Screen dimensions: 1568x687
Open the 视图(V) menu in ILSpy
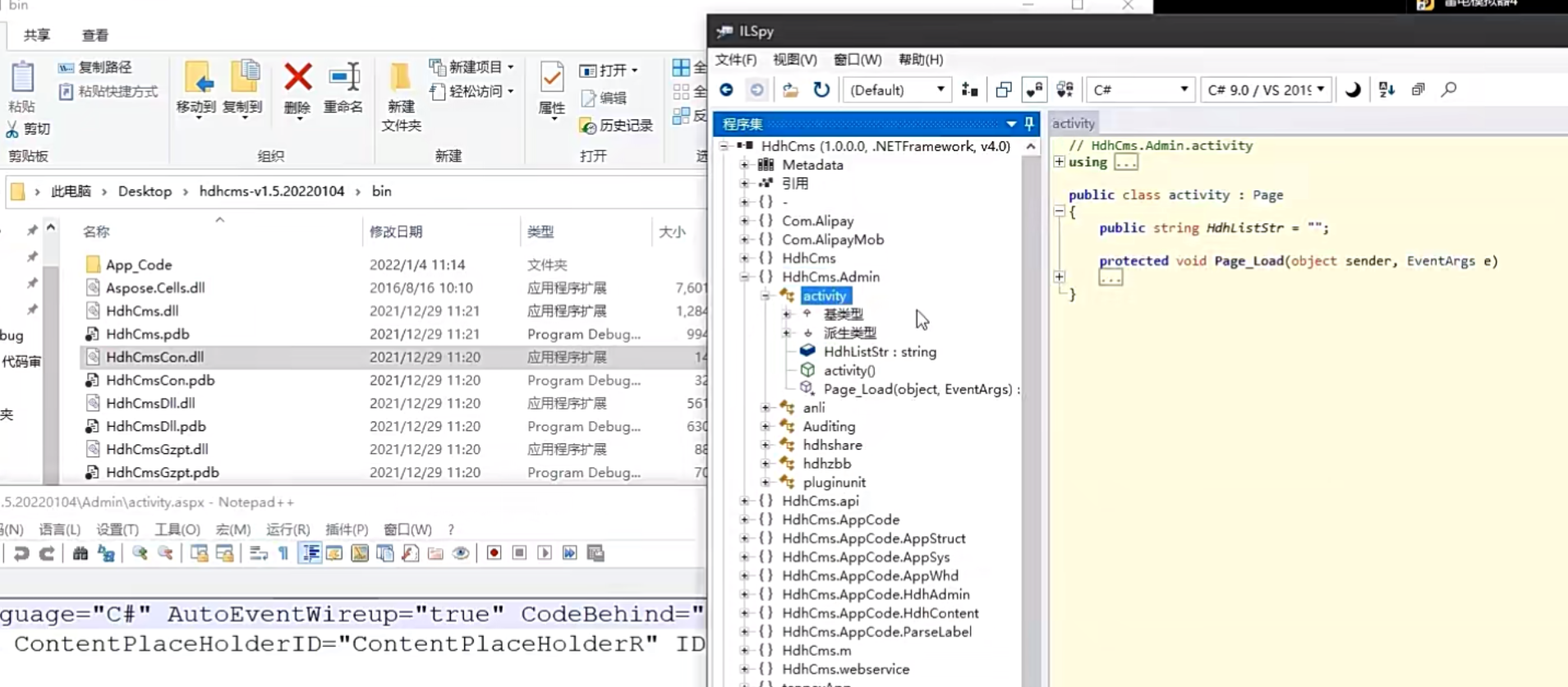click(x=795, y=60)
